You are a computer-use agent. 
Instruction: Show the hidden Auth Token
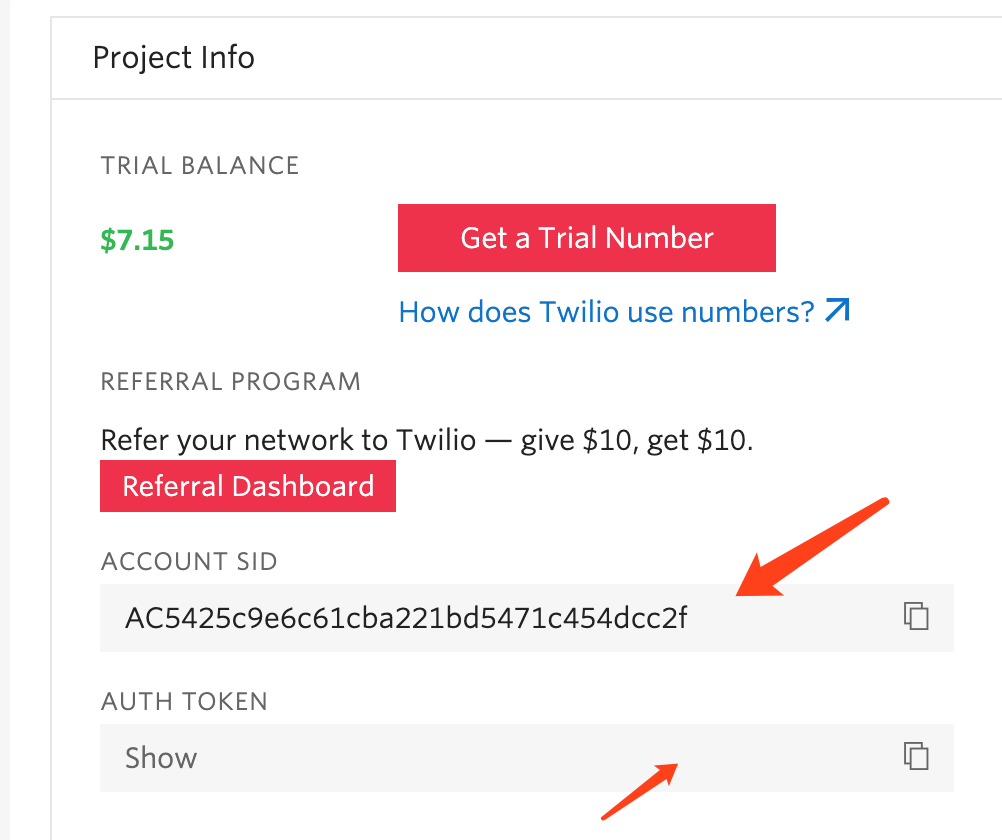[161, 758]
